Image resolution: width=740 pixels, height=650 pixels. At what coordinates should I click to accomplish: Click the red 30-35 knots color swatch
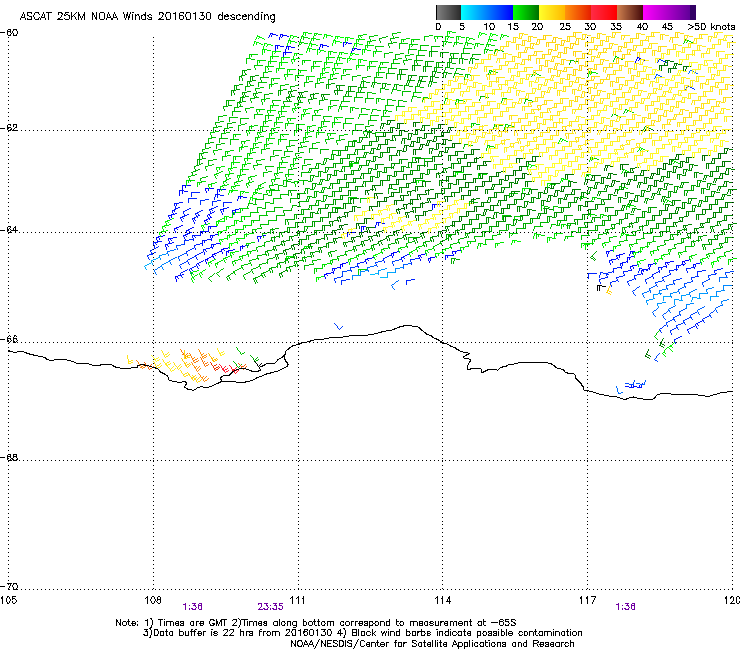(x=604, y=12)
